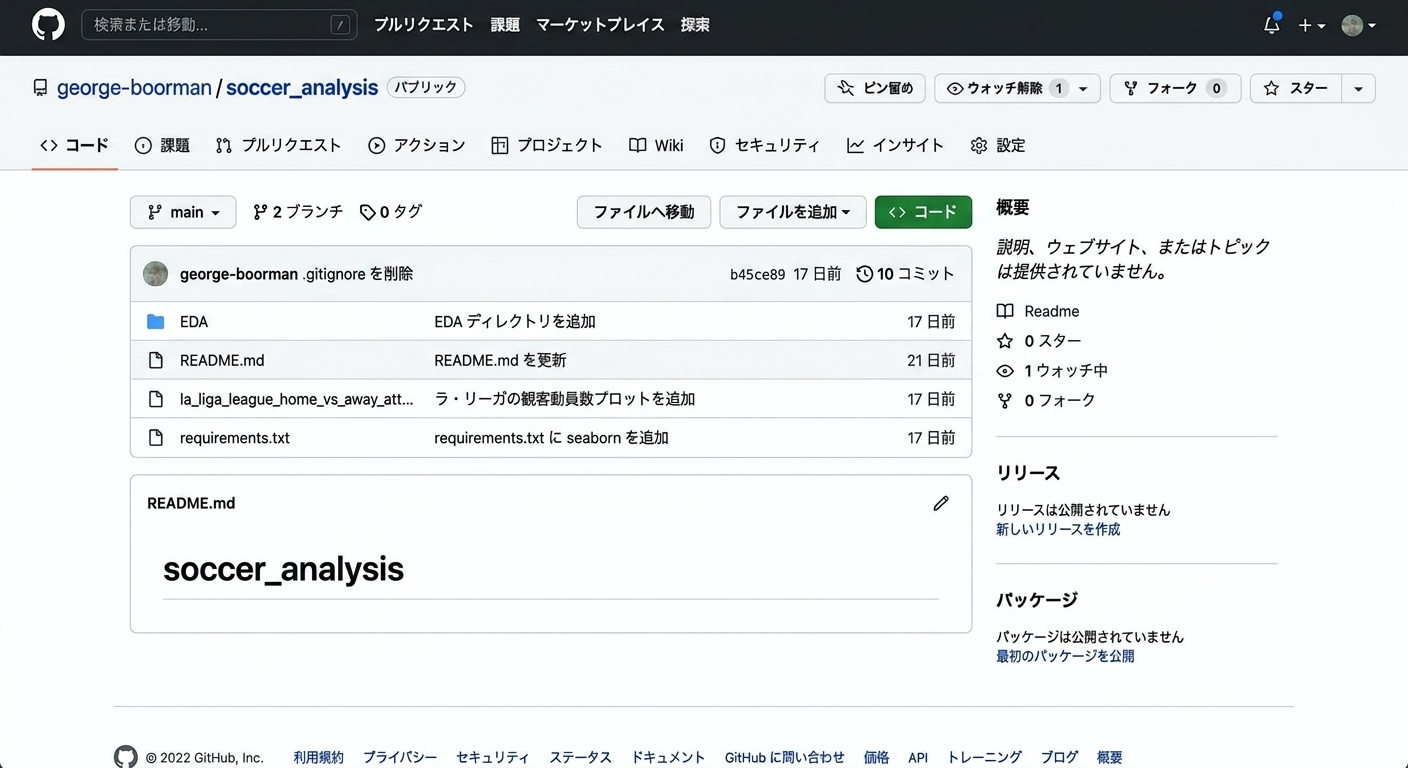Open commit message EDA ディレクトリを追加

pyautogui.click(x=515, y=322)
